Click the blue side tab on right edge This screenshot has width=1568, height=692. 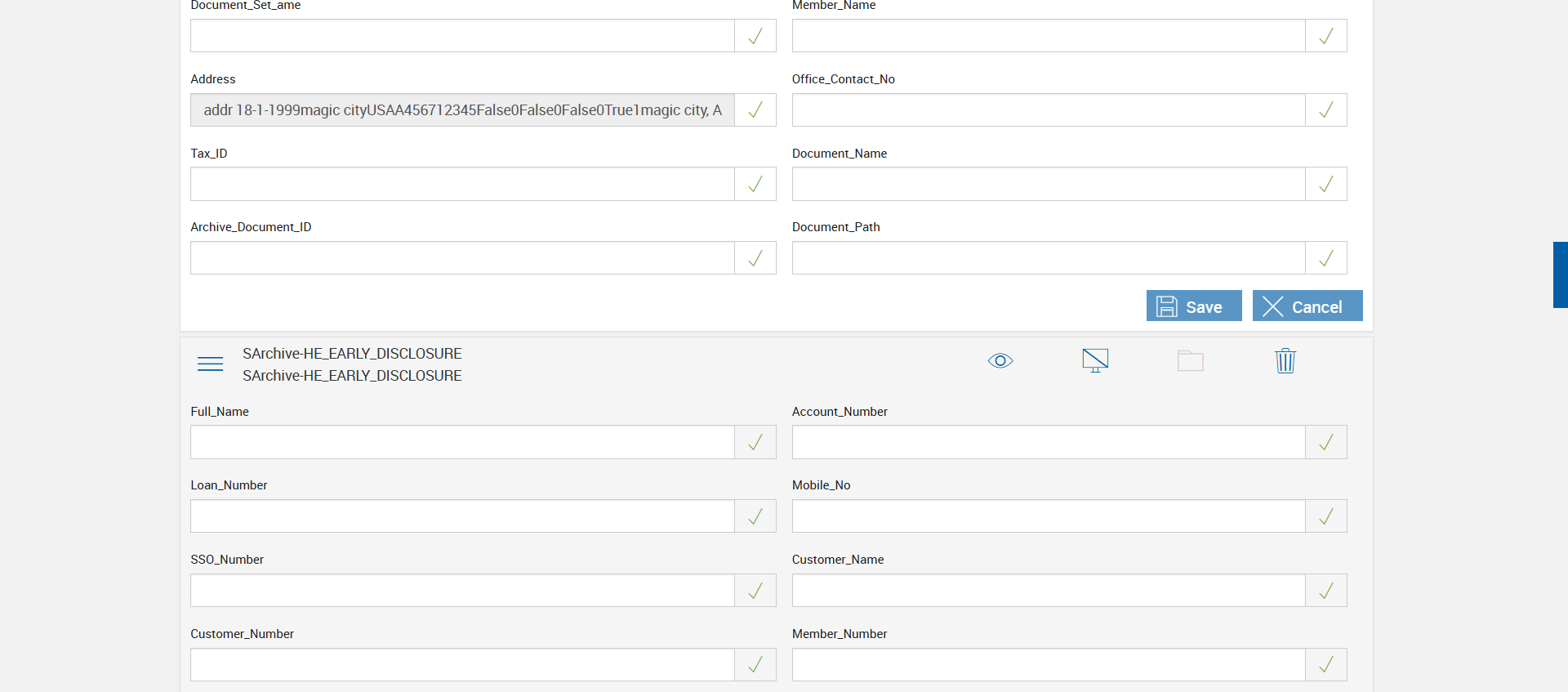point(1560,275)
